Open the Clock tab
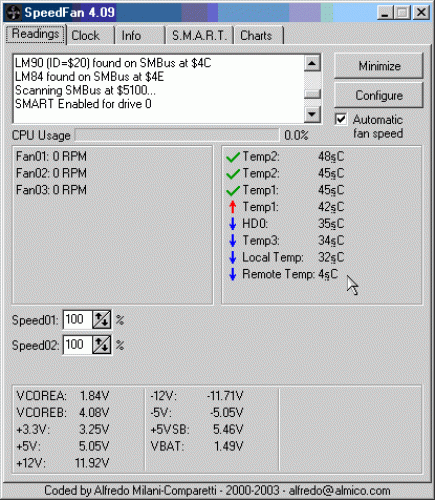Viewport: 435px width, 500px height. (91, 35)
